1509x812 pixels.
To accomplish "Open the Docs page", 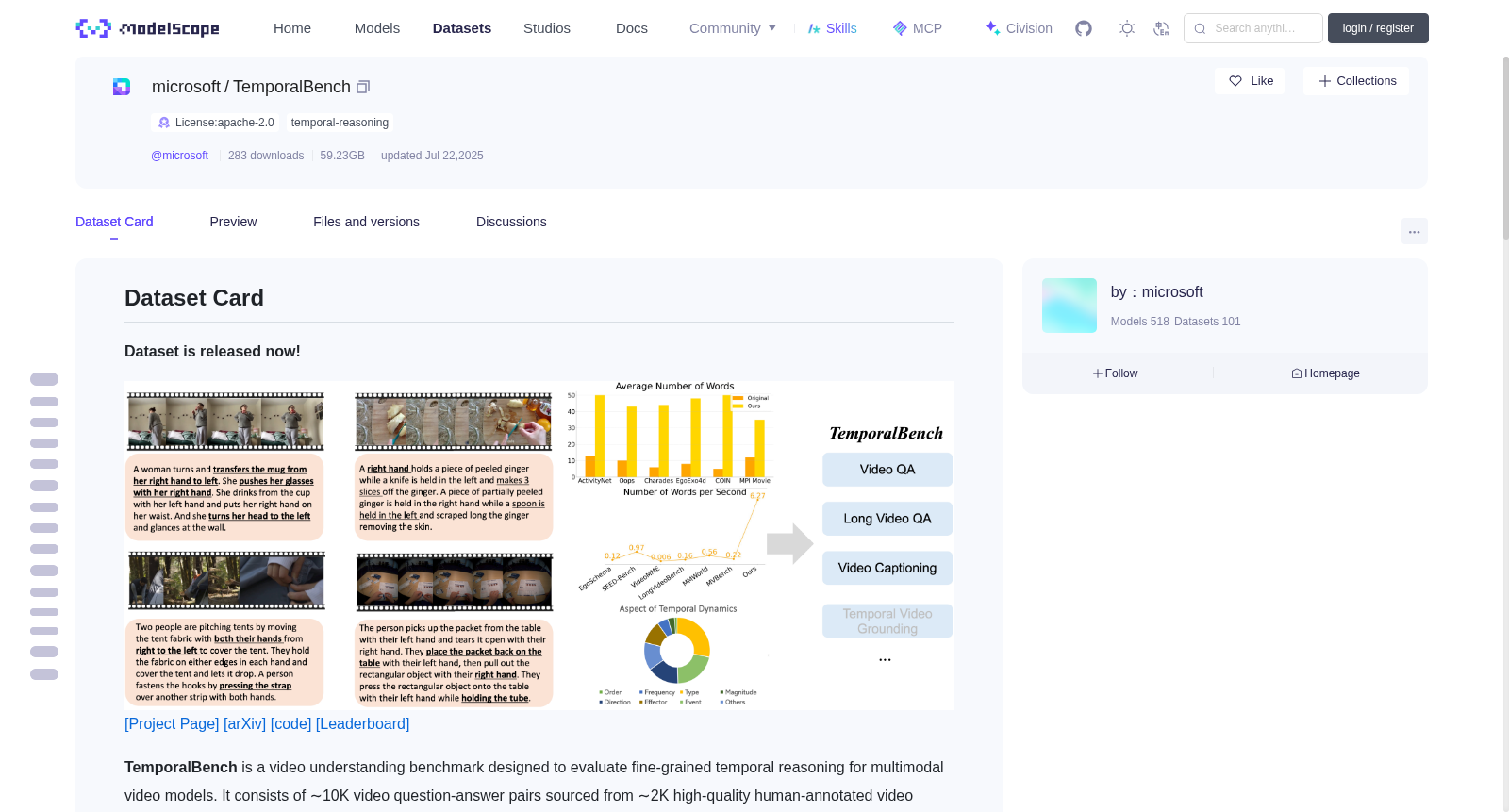I will (632, 28).
